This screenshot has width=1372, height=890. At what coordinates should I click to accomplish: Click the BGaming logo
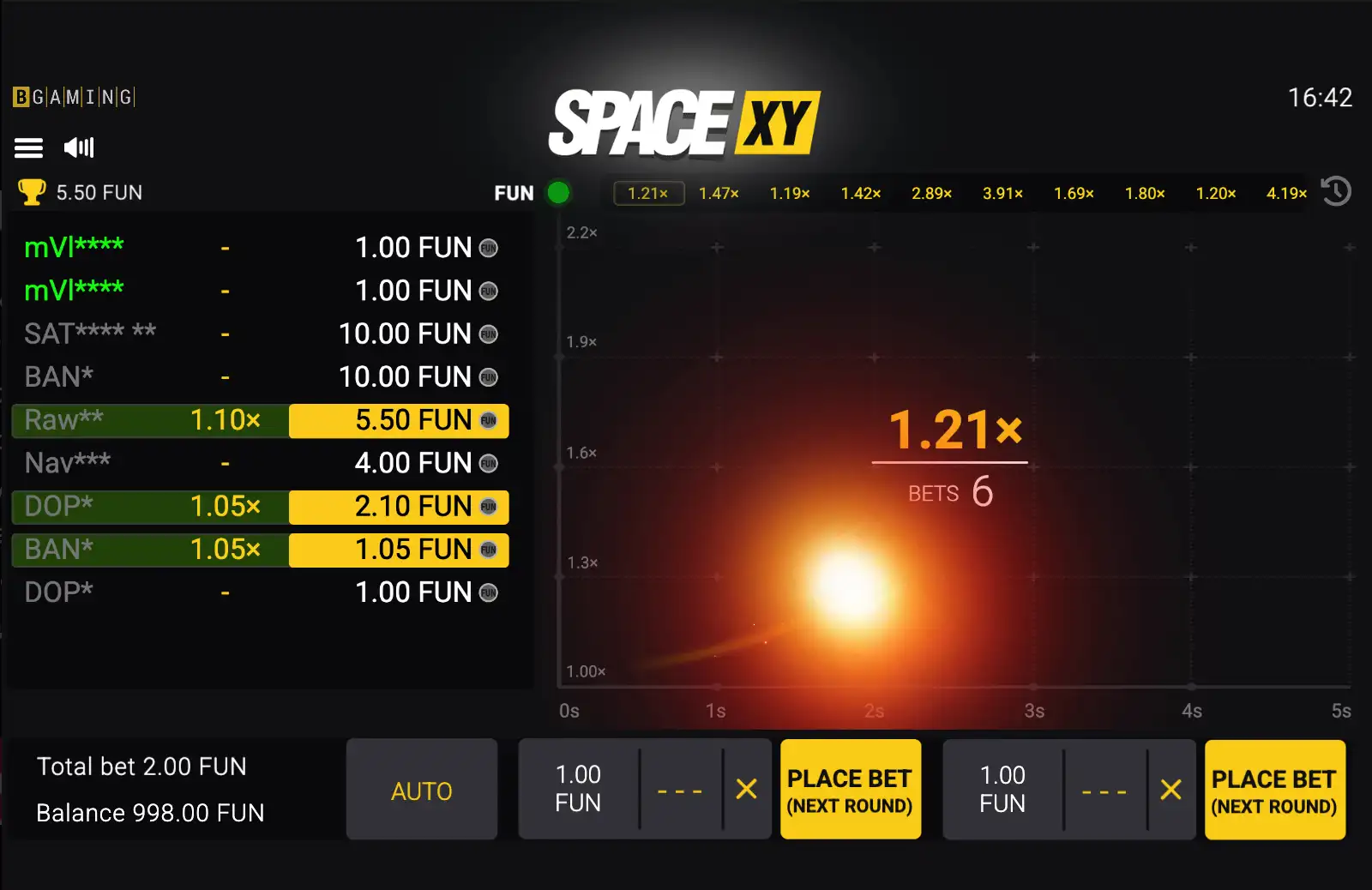pos(74,97)
